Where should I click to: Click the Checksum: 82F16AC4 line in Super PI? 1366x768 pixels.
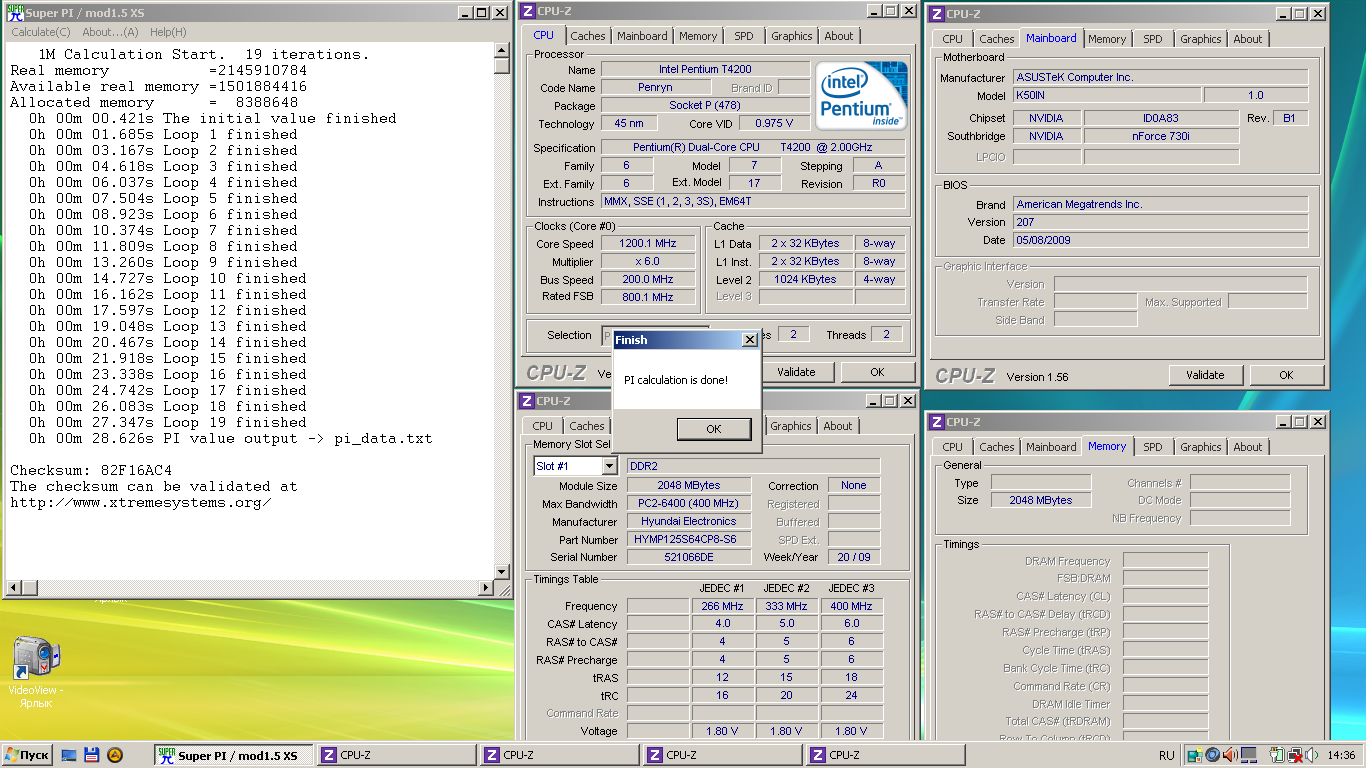(x=91, y=470)
